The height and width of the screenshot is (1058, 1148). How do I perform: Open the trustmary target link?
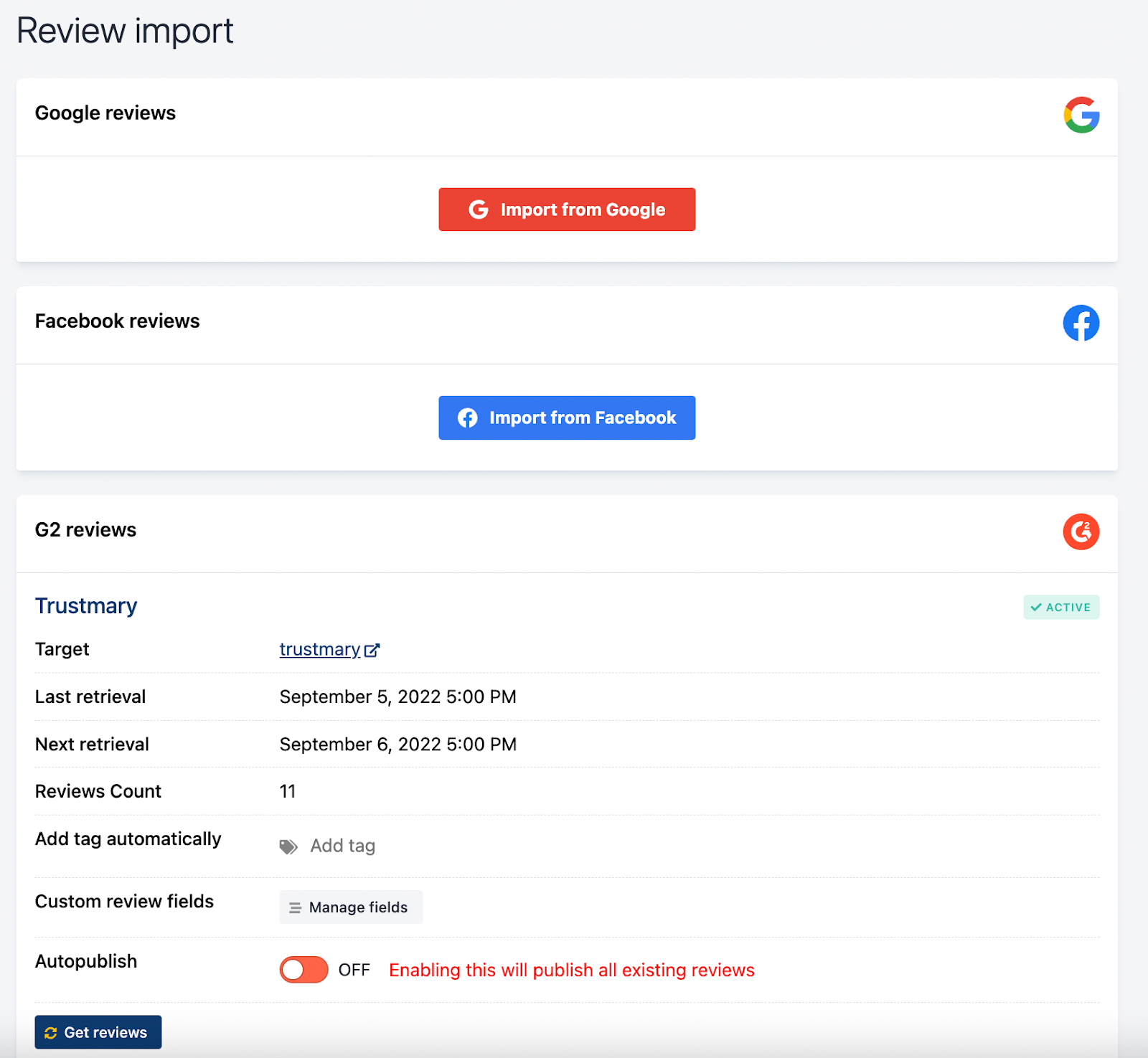320,649
